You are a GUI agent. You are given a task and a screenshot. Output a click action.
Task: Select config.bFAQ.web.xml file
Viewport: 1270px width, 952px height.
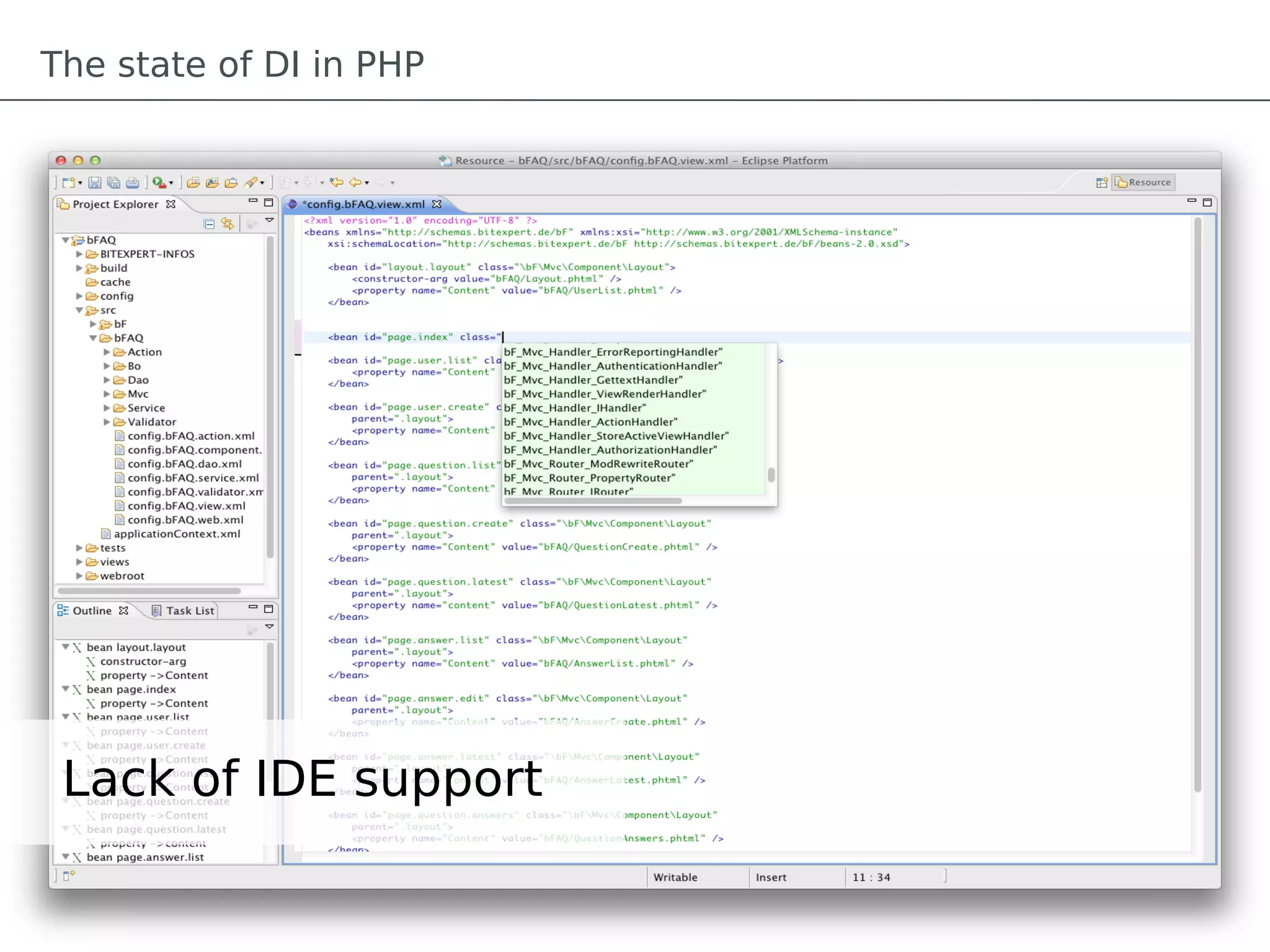pos(179,520)
